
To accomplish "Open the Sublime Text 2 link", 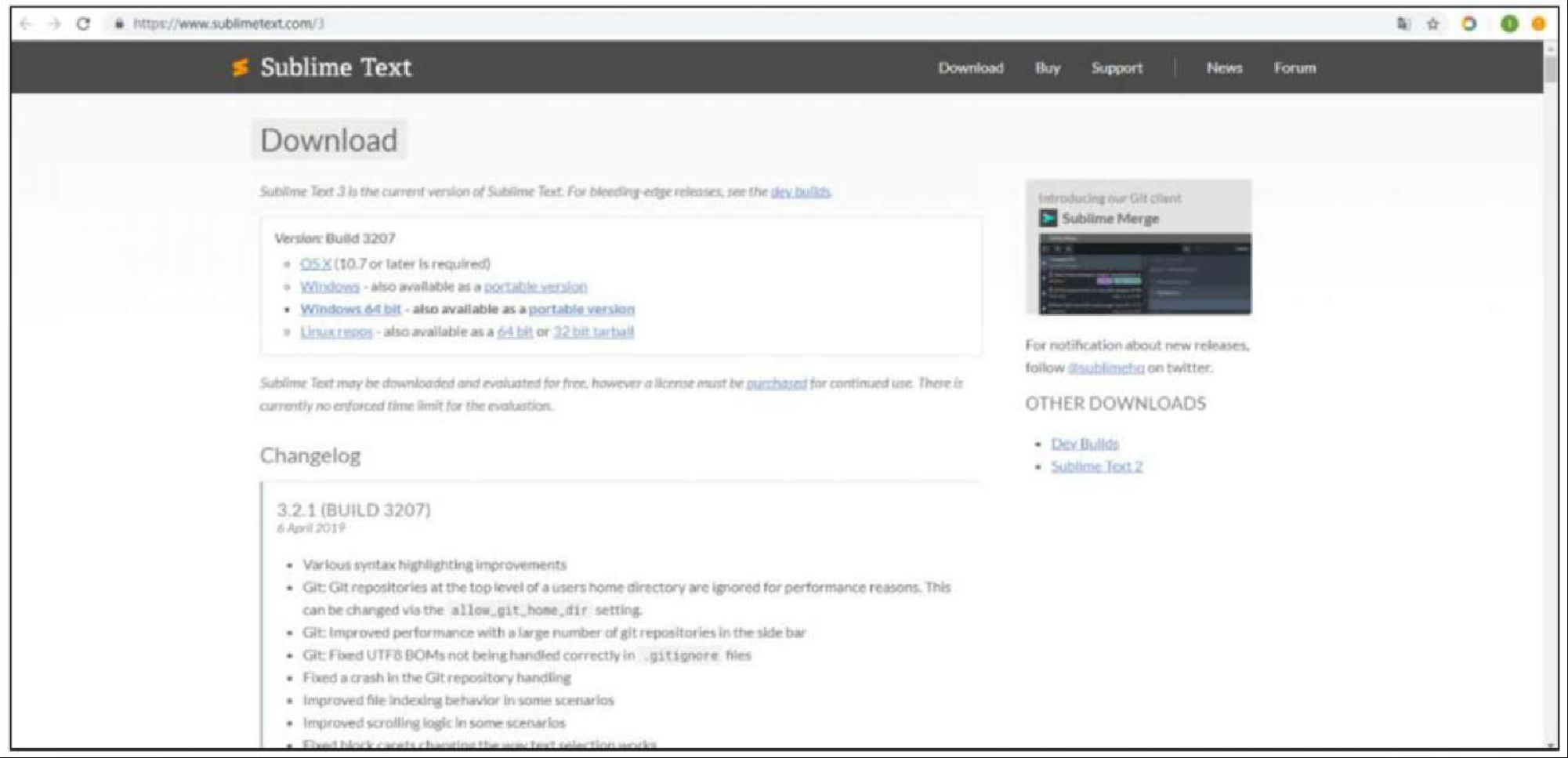I will pos(1096,466).
